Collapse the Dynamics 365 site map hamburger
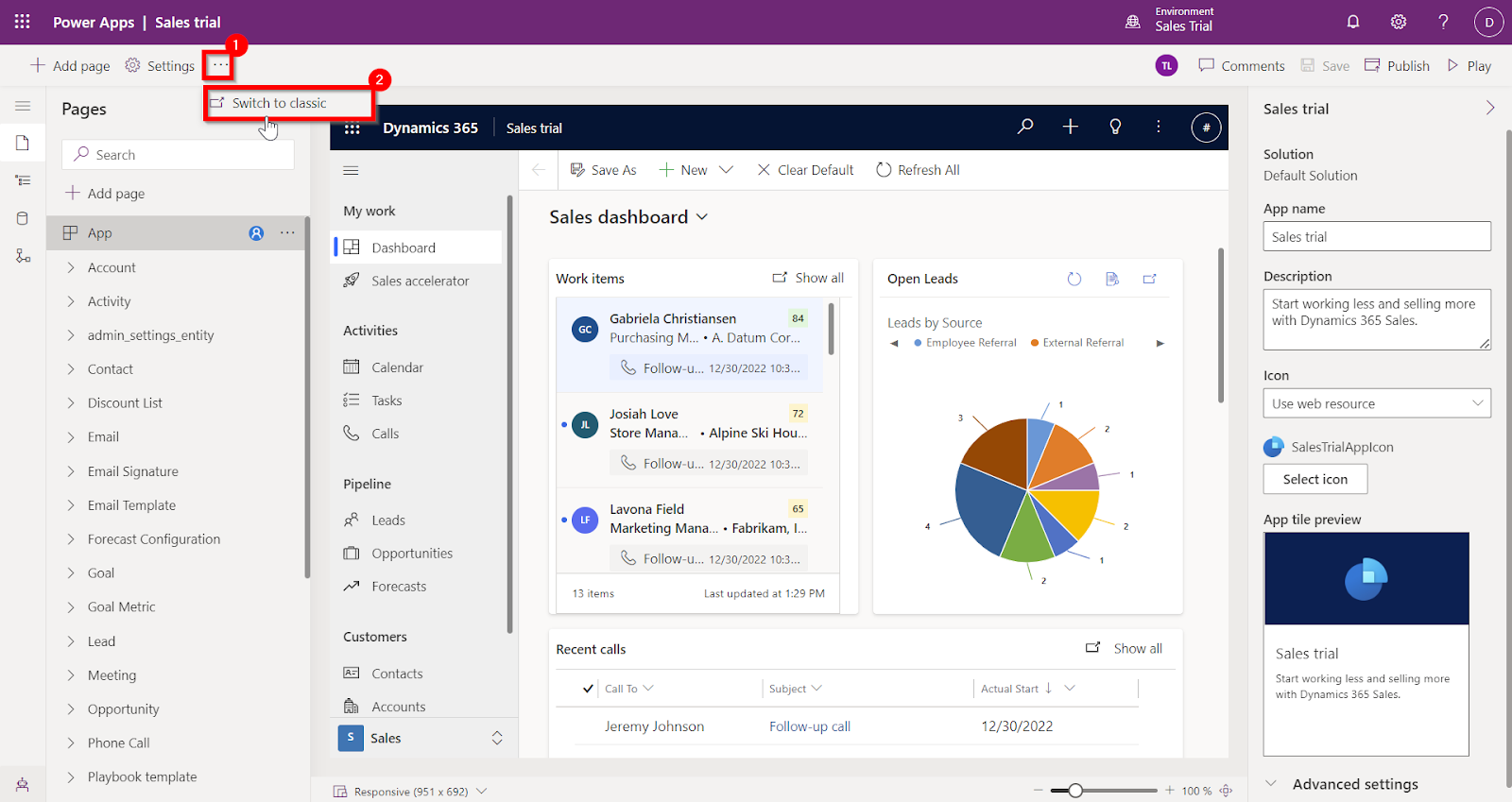The width and height of the screenshot is (1512, 802). click(351, 171)
